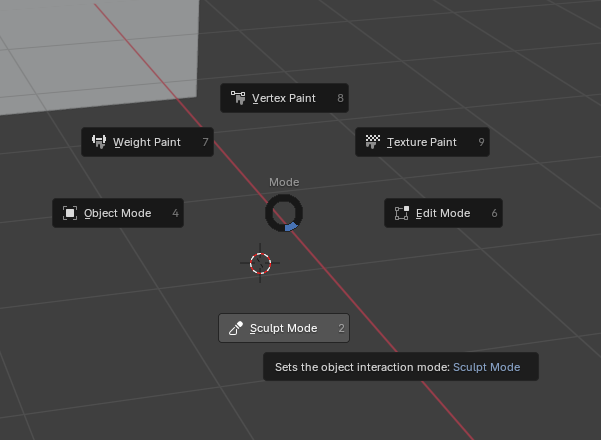Click the pie menu center ring
The image size is (601, 440).
pos(284,213)
